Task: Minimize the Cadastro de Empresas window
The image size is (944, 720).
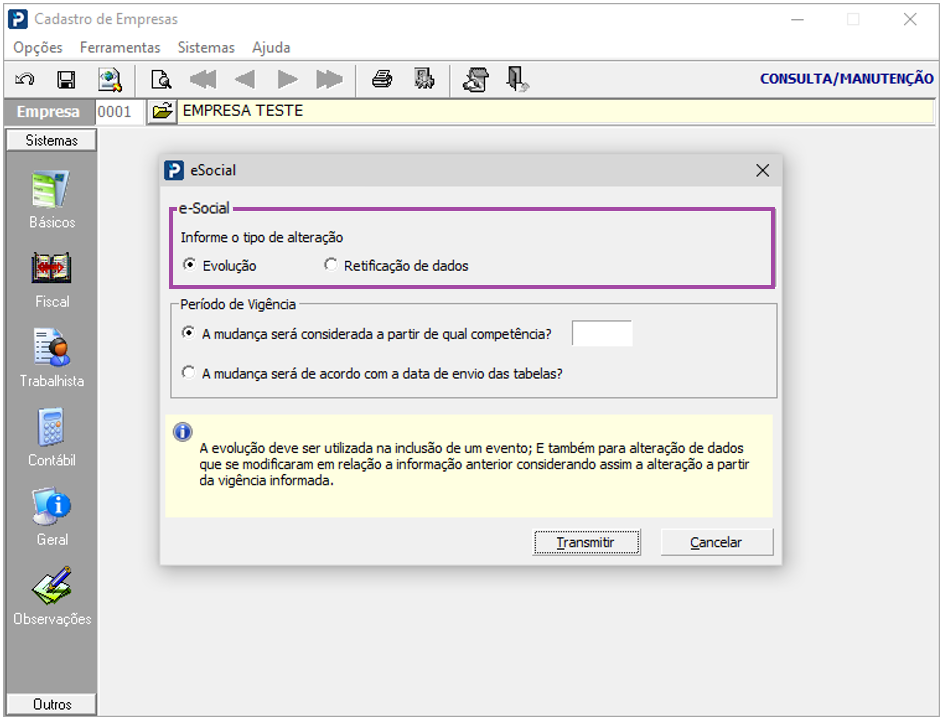Action: coord(797,19)
